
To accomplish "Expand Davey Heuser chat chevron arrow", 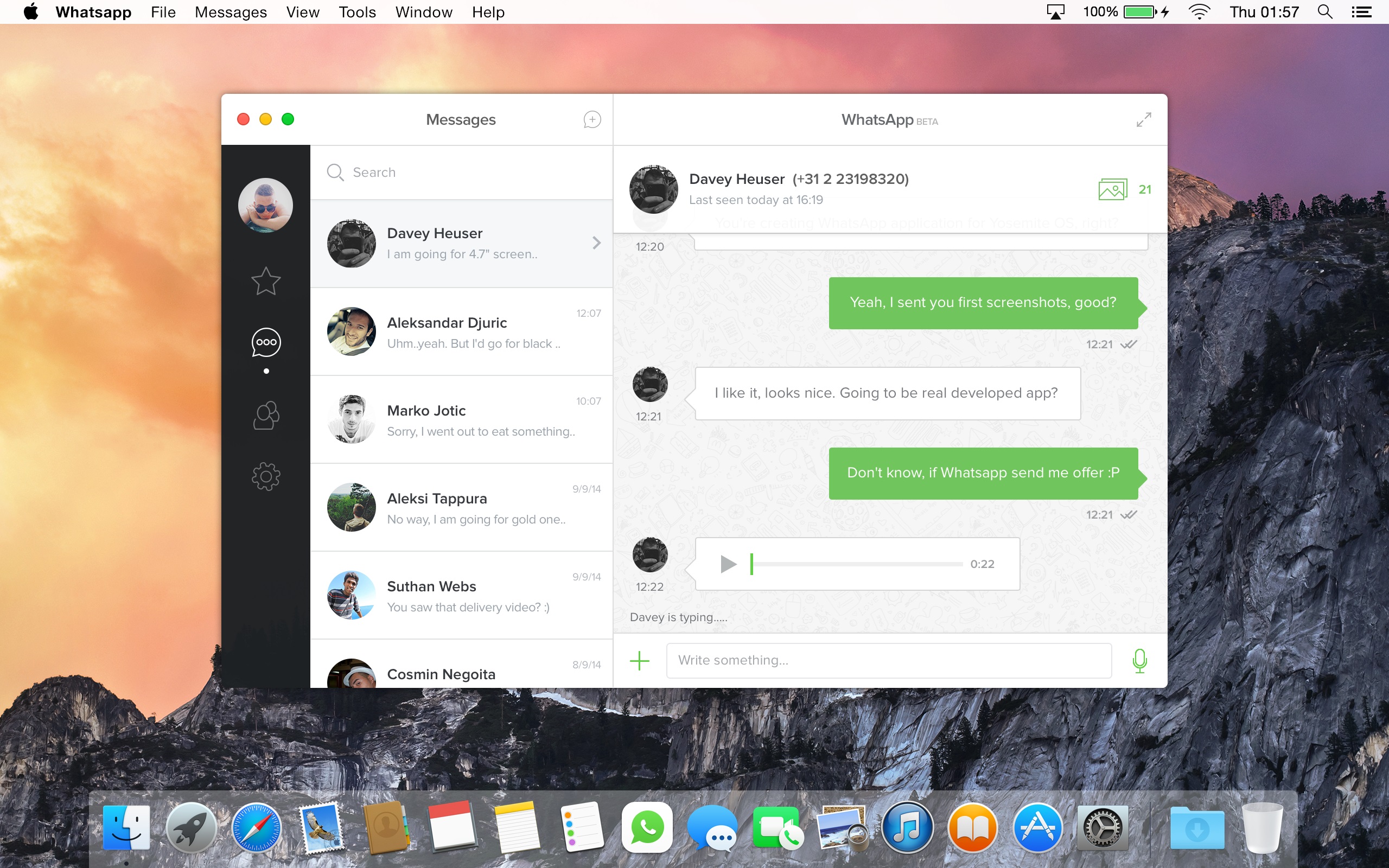I will 596,243.
